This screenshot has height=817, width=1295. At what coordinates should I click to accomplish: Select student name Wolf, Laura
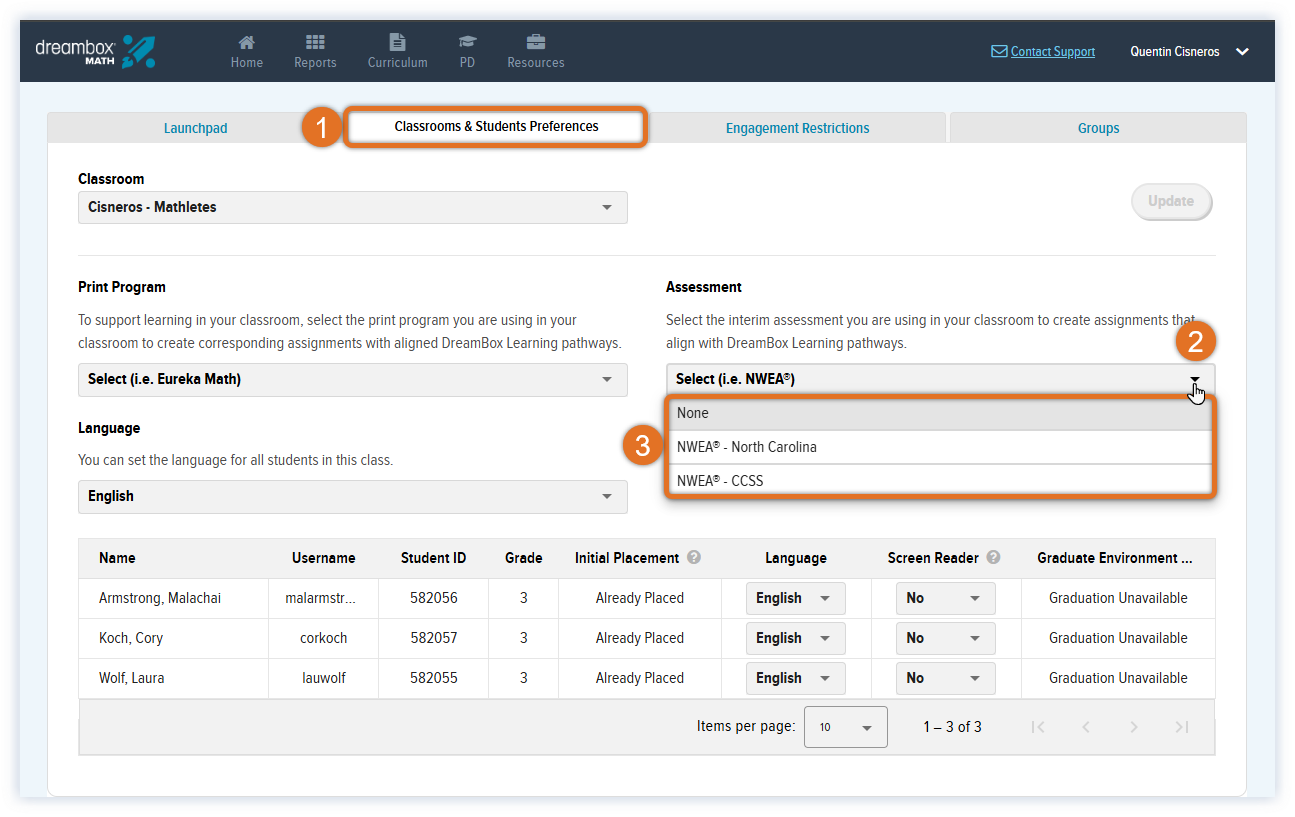click(x=132, y=678)
